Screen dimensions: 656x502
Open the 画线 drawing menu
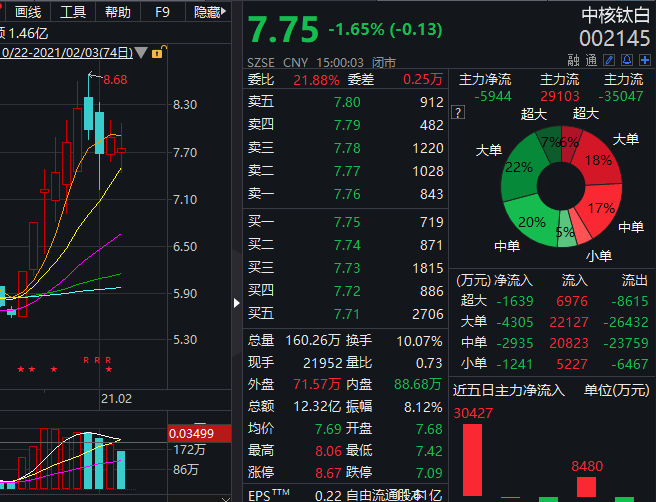click(28, 12)
